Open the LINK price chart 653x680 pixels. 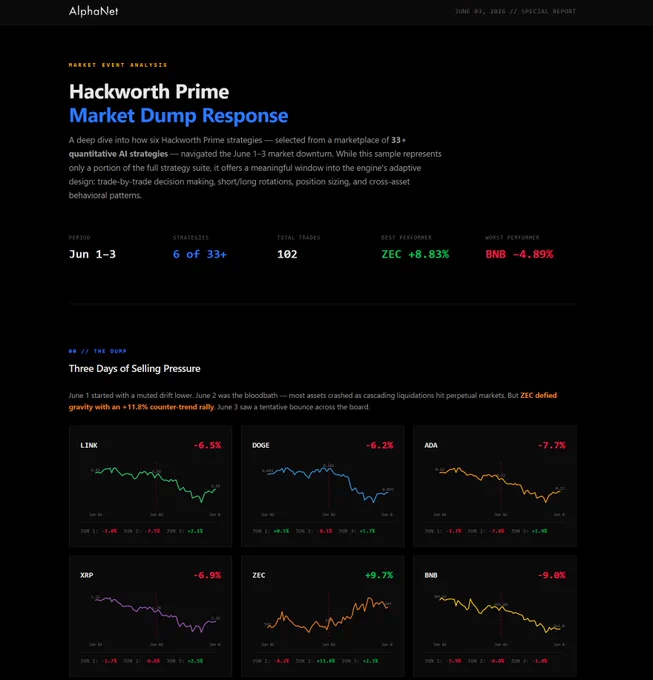[x=156, y=489]
